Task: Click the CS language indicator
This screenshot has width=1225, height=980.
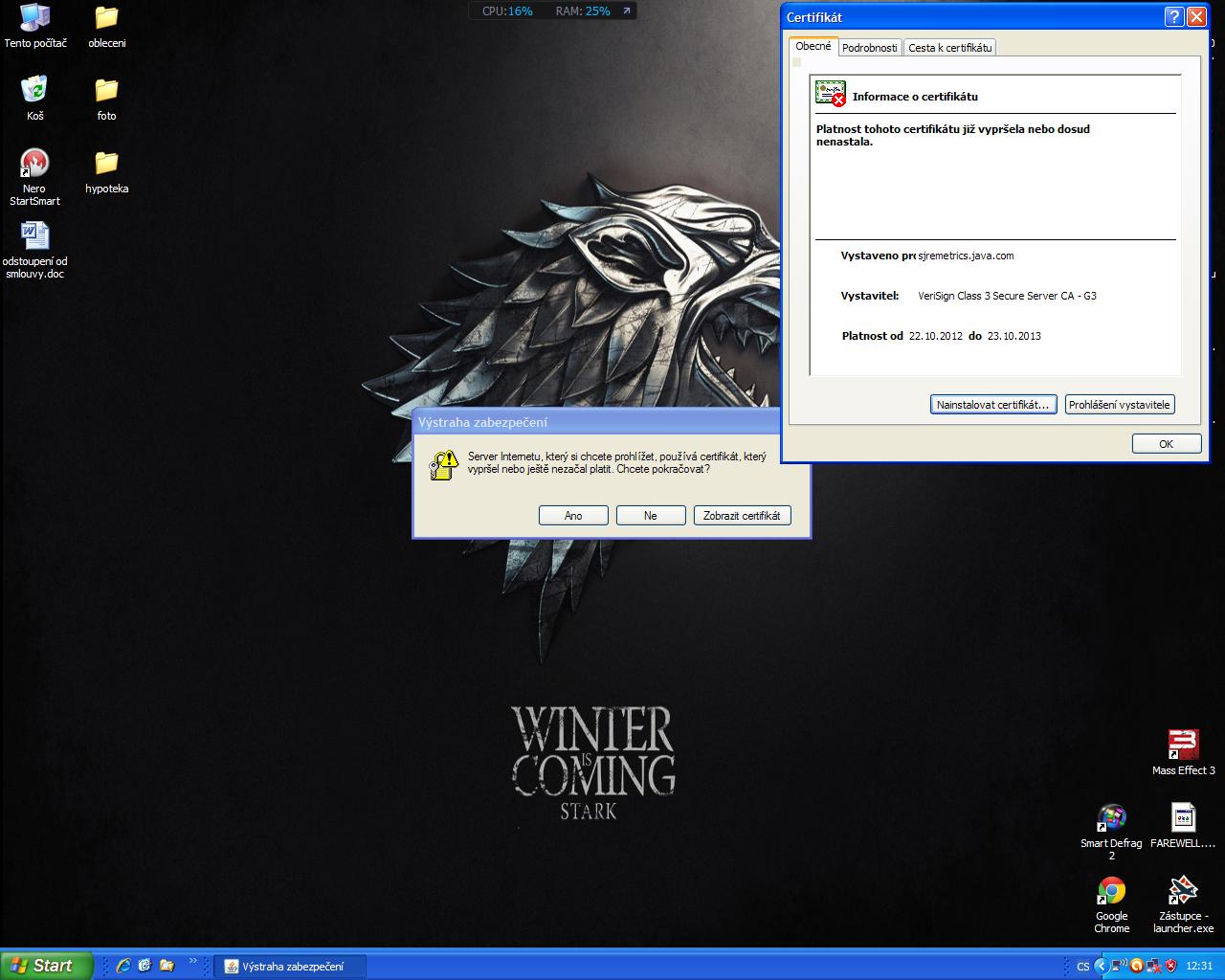Action: pyautogui.click(x=1083, y=967)
